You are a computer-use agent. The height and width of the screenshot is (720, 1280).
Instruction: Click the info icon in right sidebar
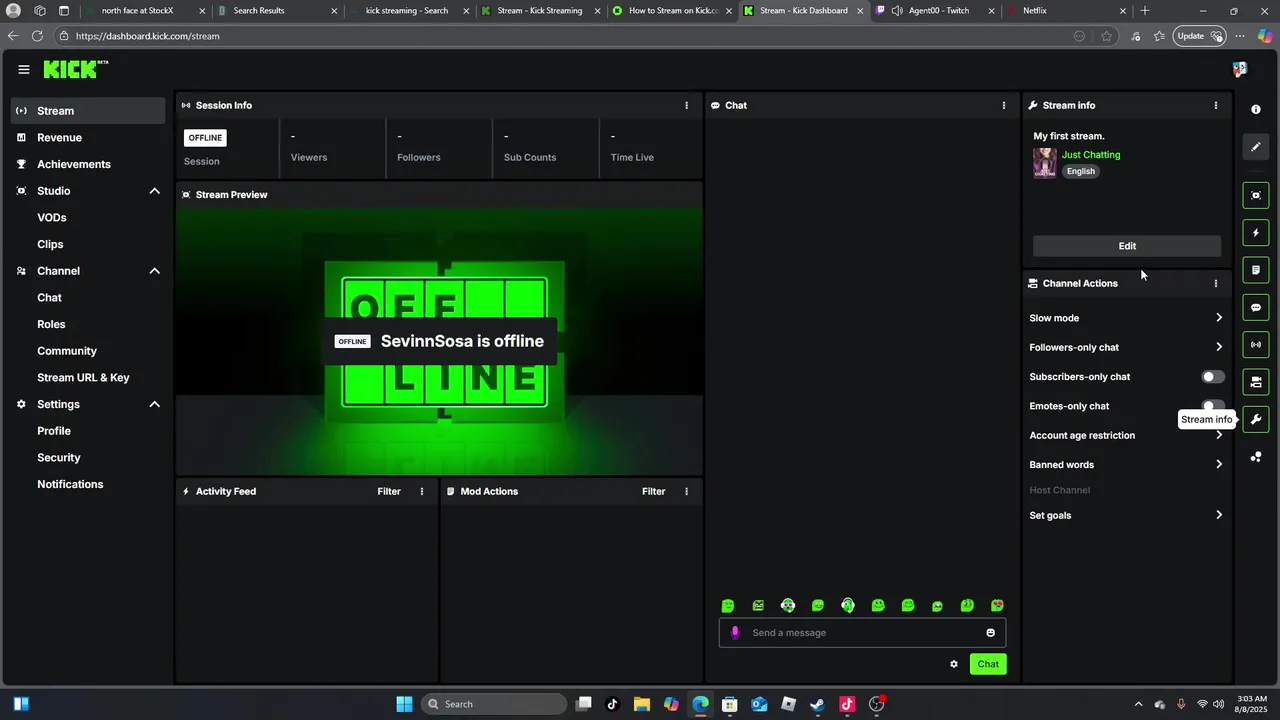[x=1256, y=110]
